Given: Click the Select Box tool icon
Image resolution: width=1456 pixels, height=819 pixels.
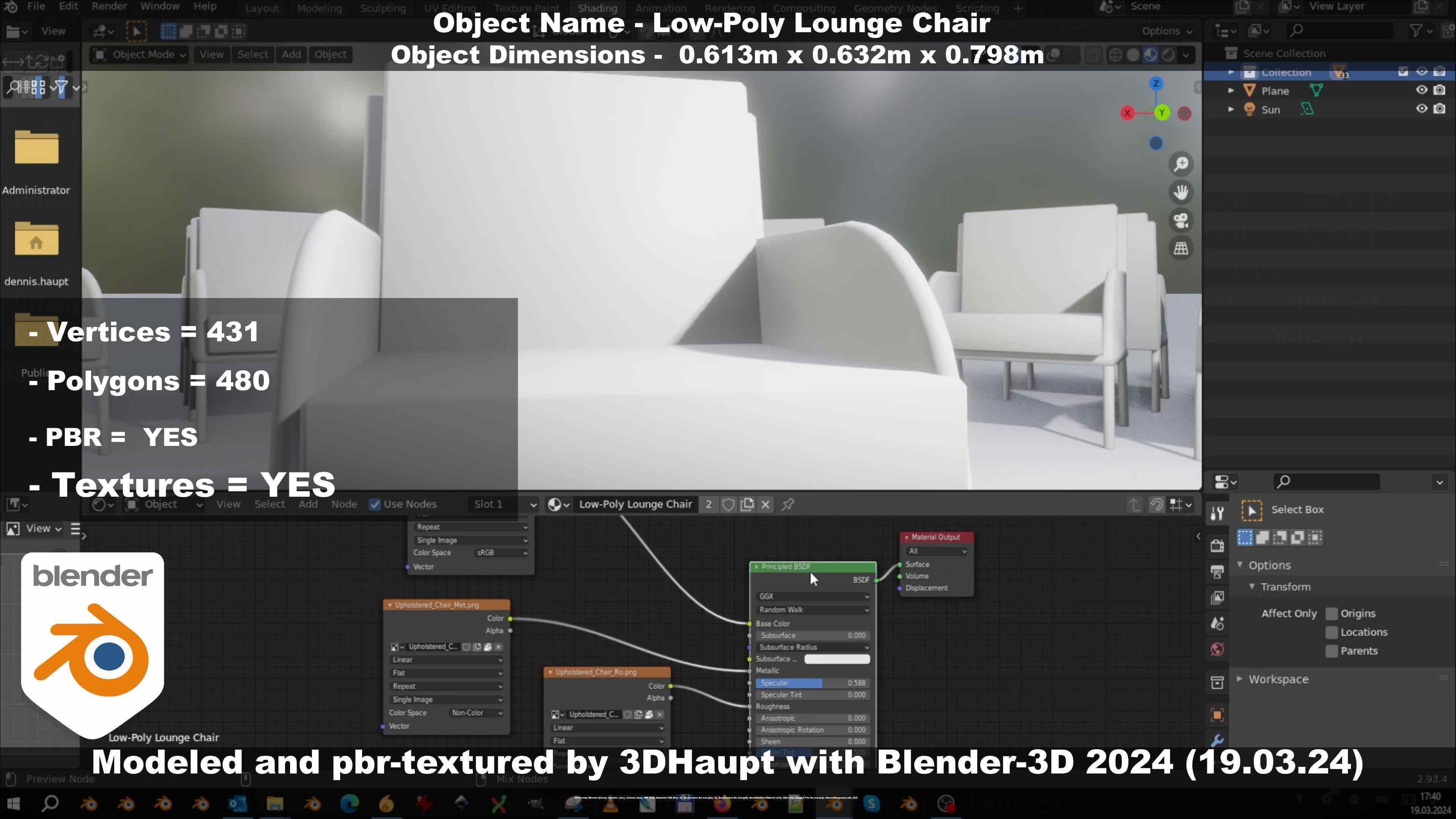Looking at the screenshot, I should (x=1251, y=510).
